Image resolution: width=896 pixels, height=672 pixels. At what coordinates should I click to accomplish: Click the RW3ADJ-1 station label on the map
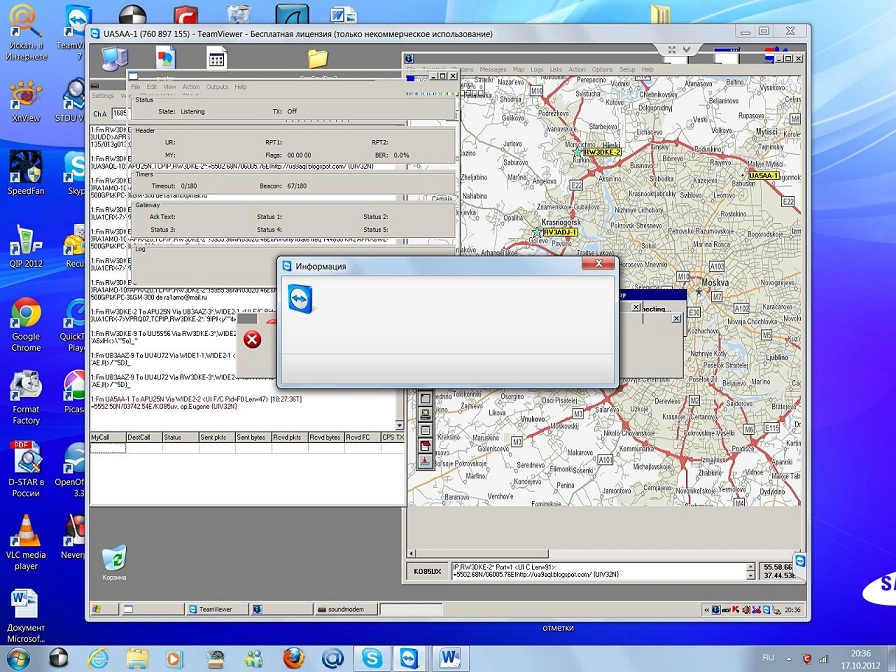(559, 233)
